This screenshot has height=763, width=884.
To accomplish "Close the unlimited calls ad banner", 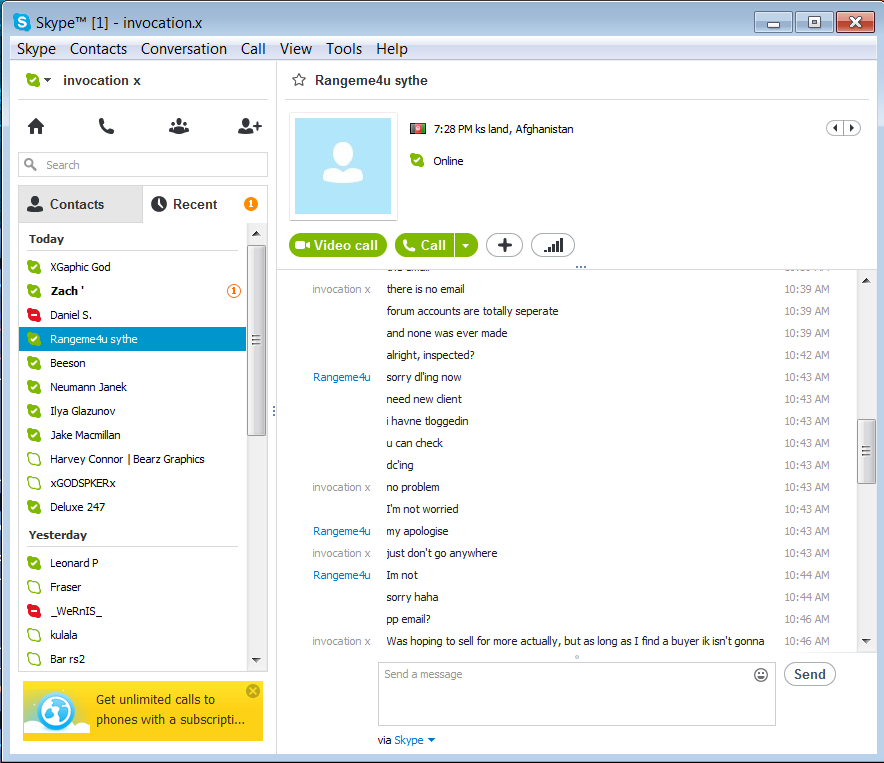I will click(x=253, y=691).
